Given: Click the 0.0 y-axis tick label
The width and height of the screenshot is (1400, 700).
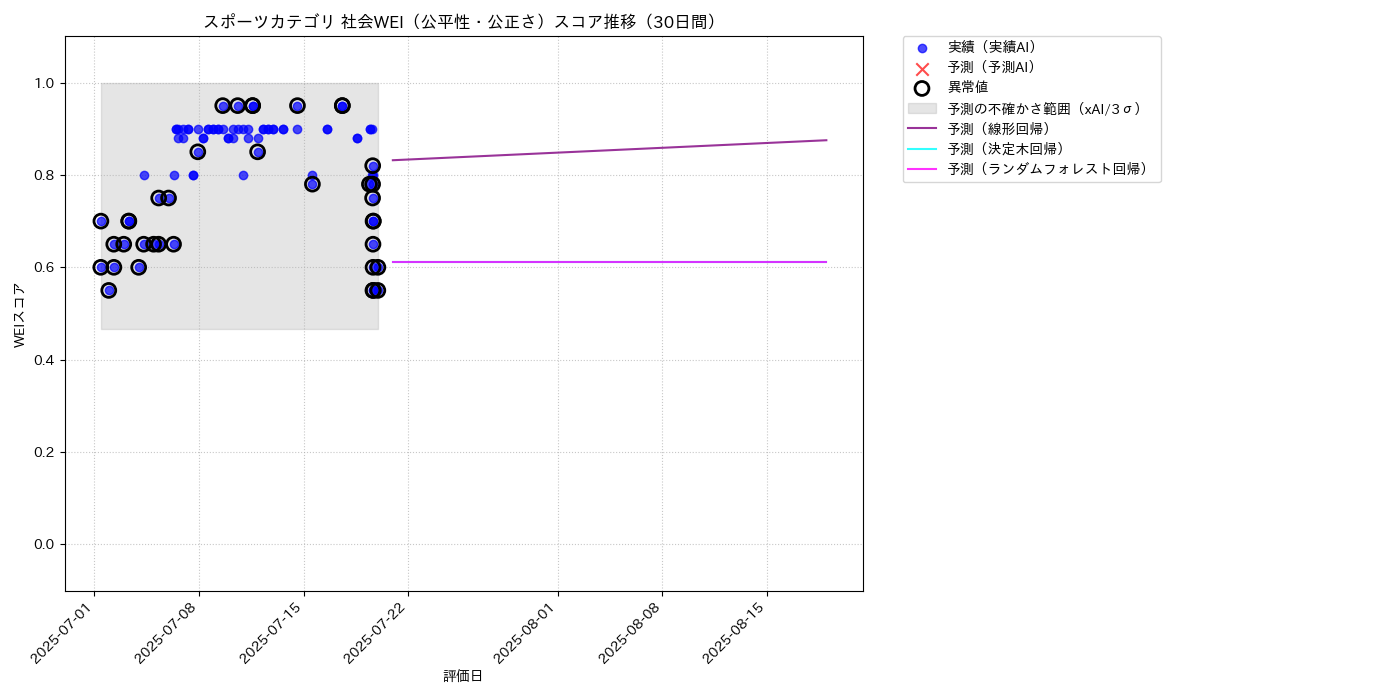Looking at the screenshot, I should pyautogui.click(x=46, y=544).
